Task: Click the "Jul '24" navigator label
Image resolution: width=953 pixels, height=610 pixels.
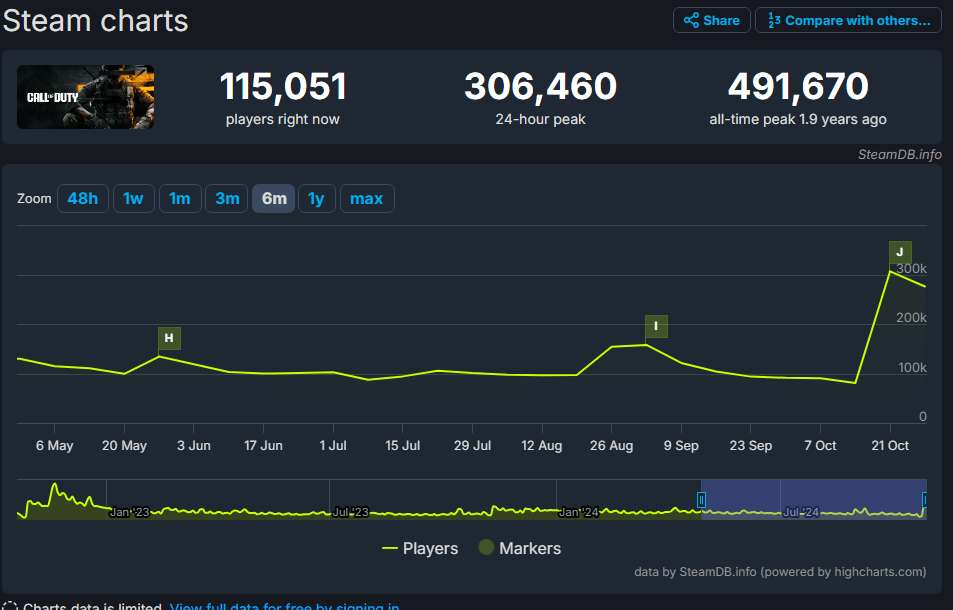Action: click(800, 512)
